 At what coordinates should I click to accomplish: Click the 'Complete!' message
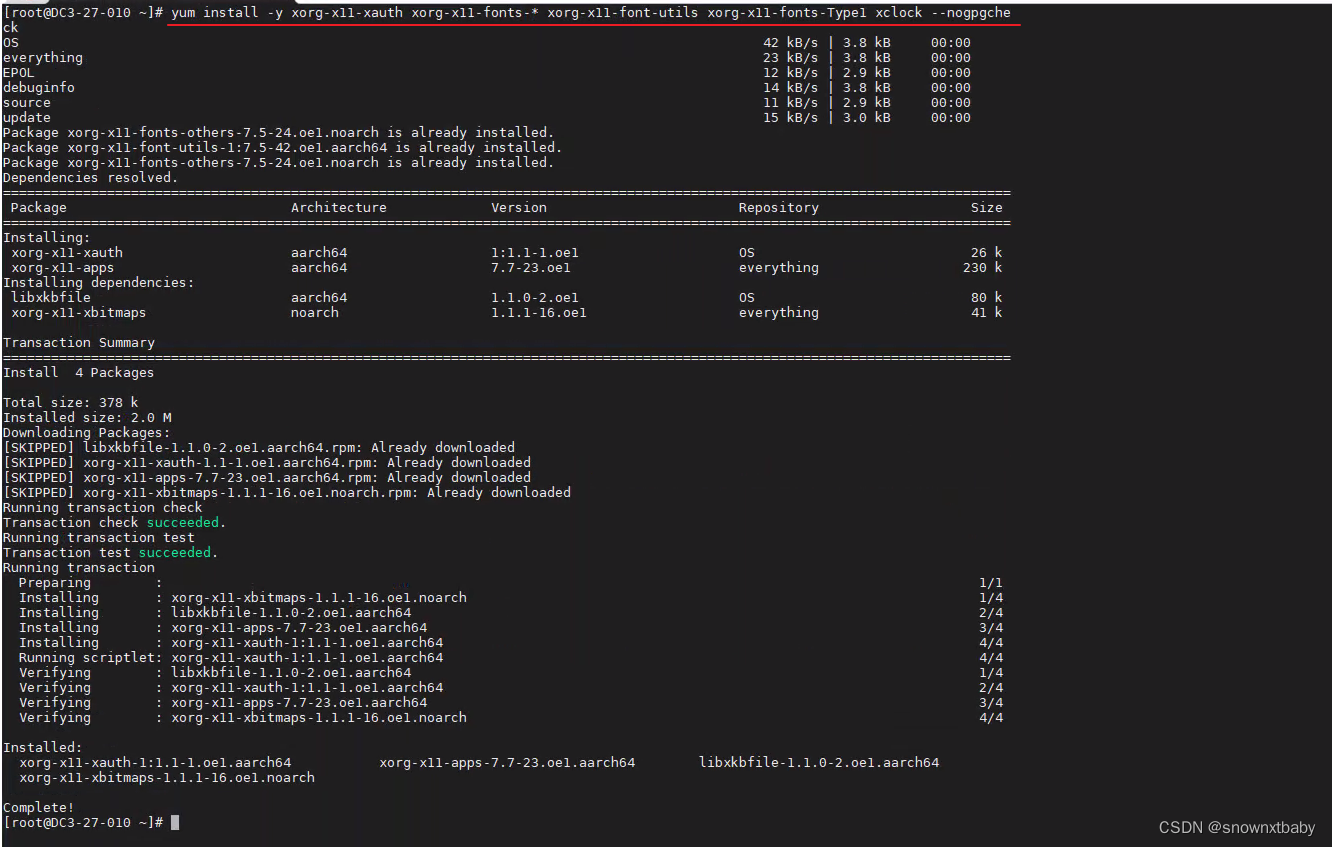point(39,808)
